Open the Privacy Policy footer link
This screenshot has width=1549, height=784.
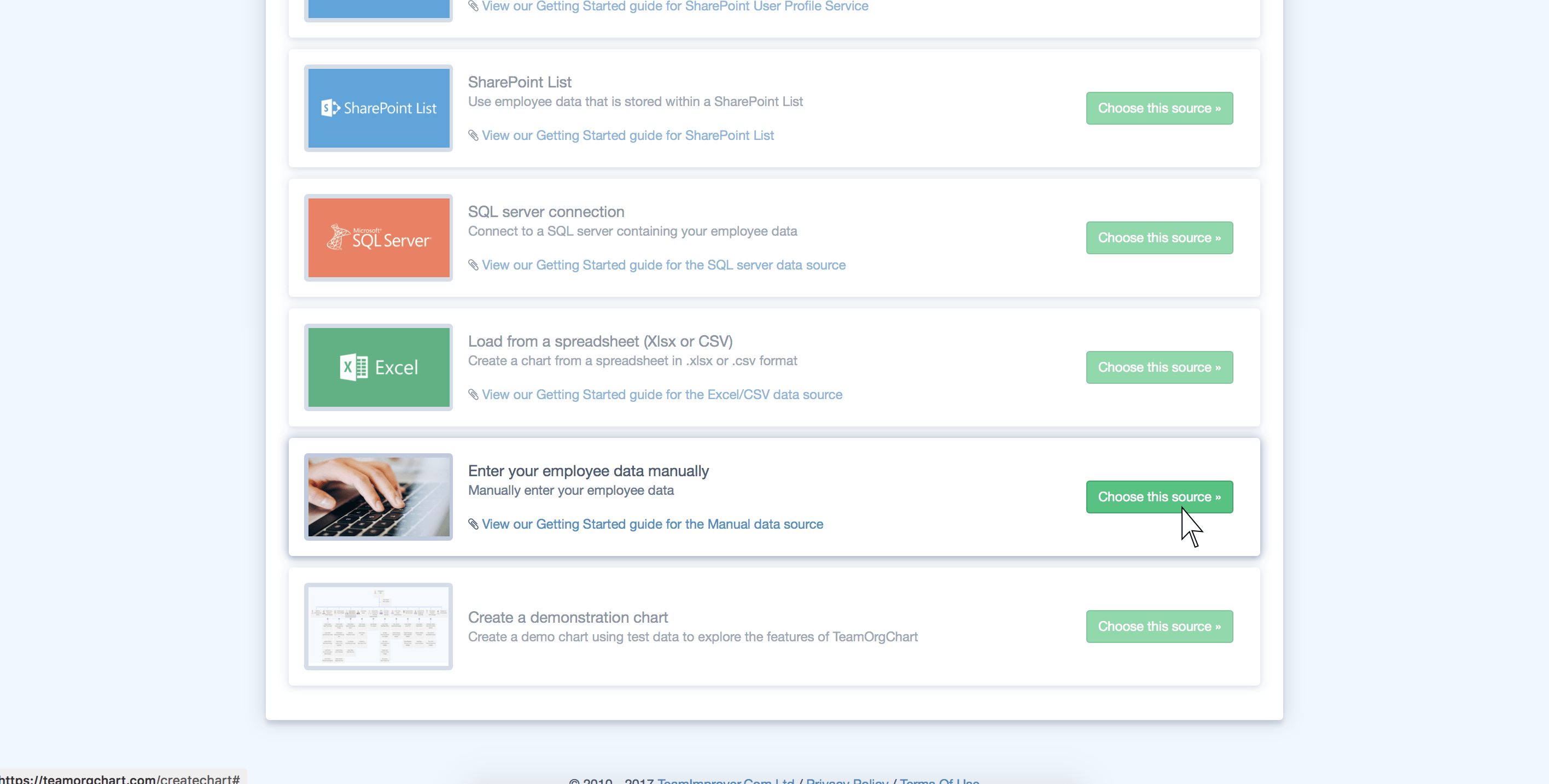[847, 780]
